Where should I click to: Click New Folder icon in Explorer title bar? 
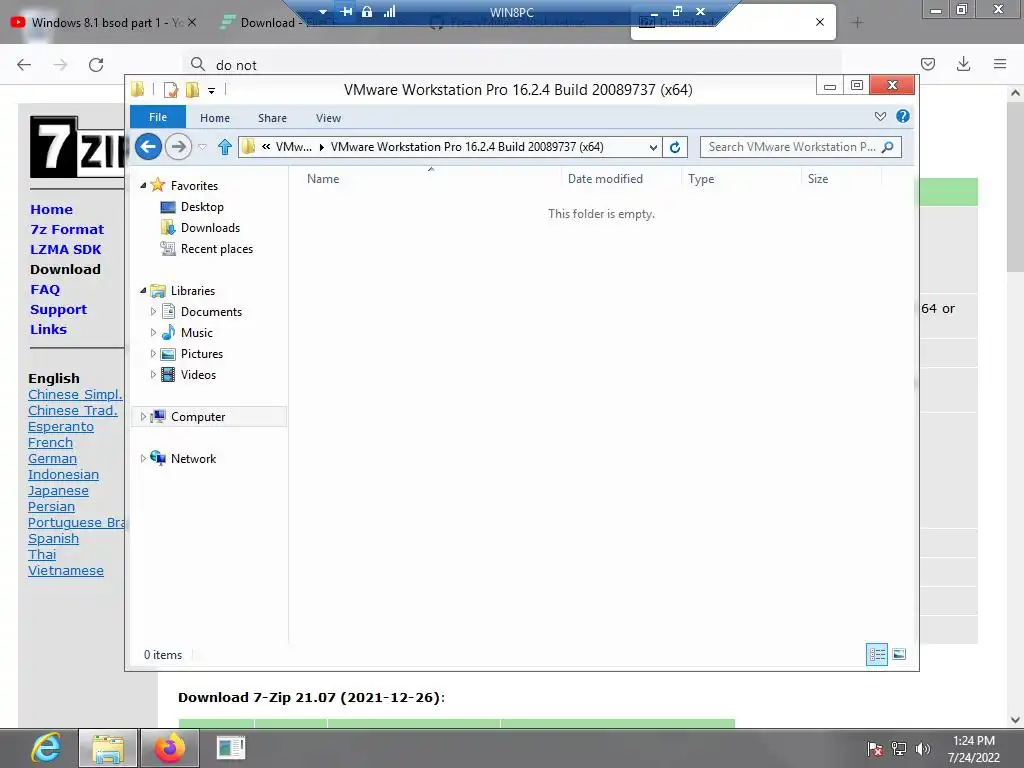tap(192, 89)
